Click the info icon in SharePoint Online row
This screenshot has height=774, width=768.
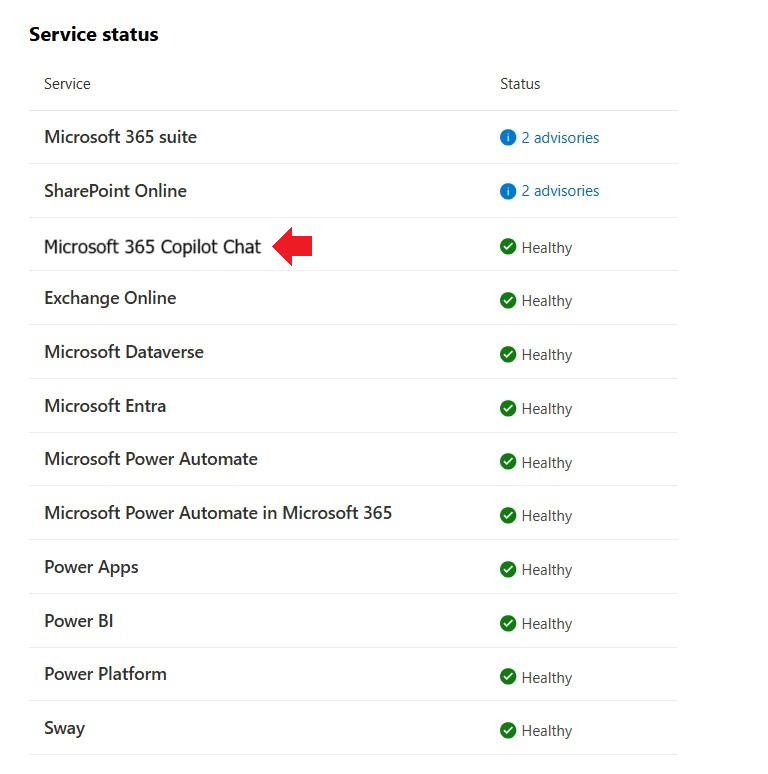click(507, 191)
